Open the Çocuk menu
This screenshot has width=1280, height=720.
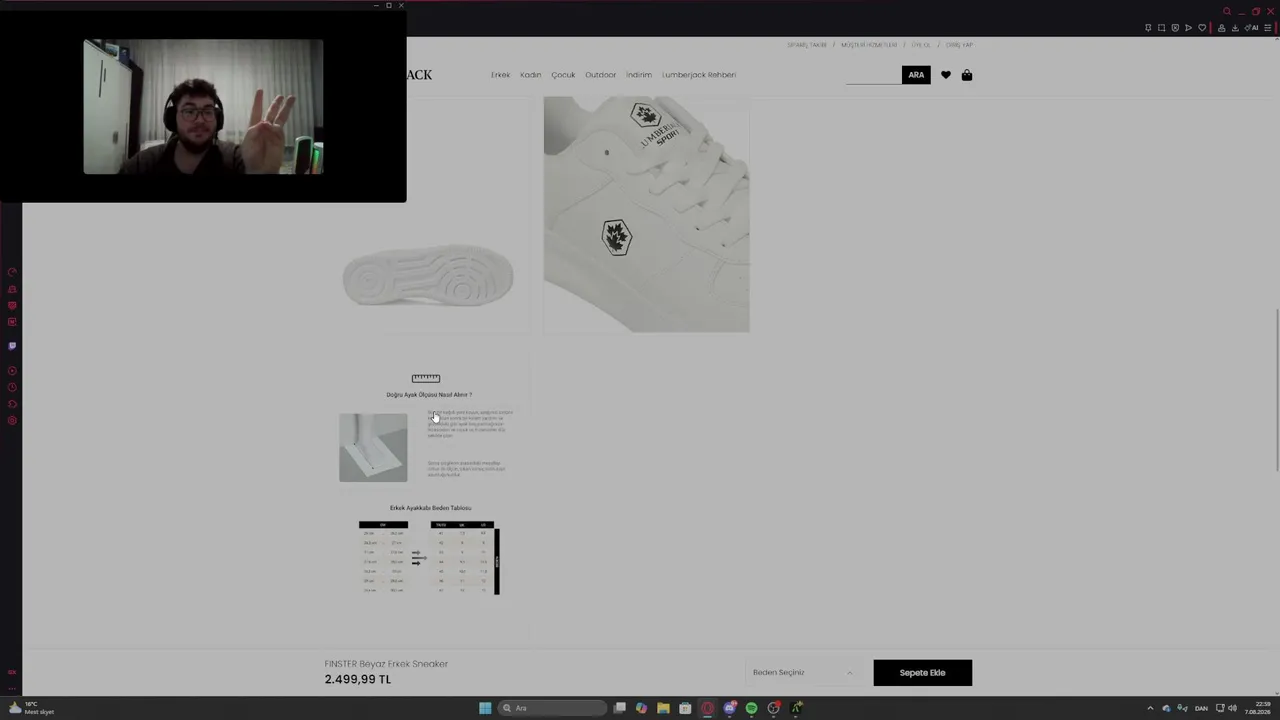click(x=563, y=75)
